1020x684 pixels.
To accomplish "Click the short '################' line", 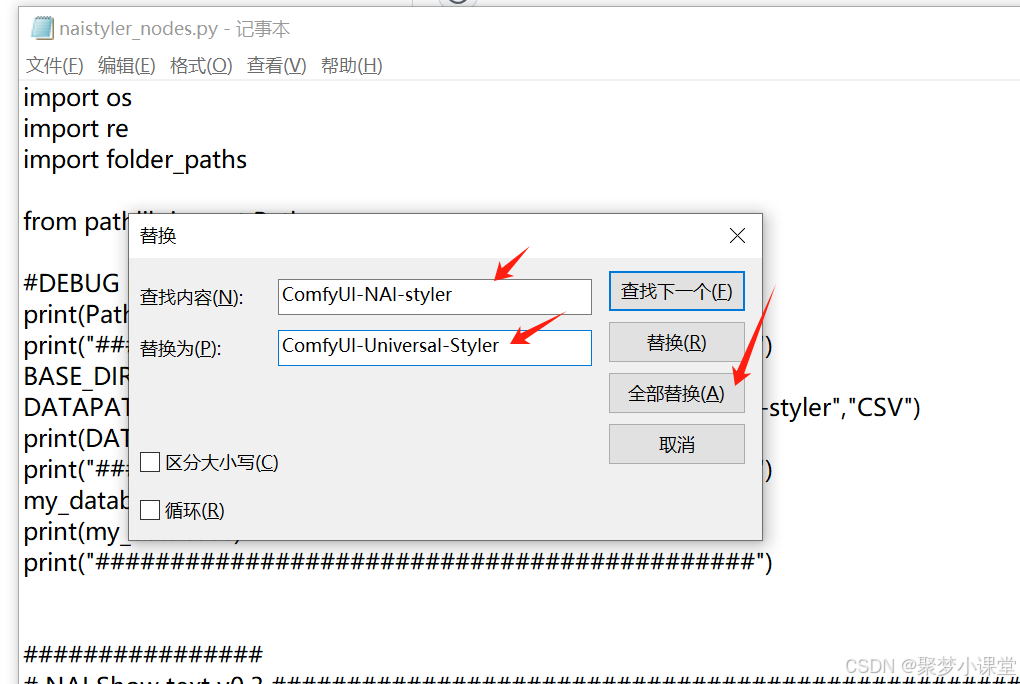I will pos(143,654).
